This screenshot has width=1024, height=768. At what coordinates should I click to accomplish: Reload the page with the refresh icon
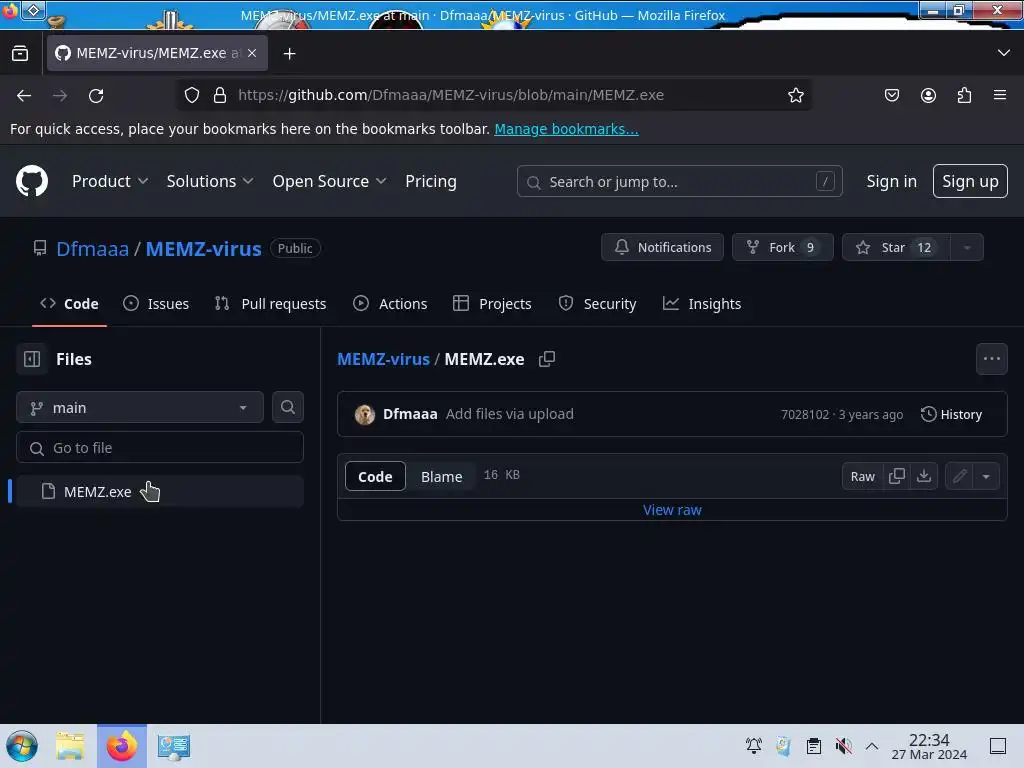pyautogui.click(x=96, y=95)
